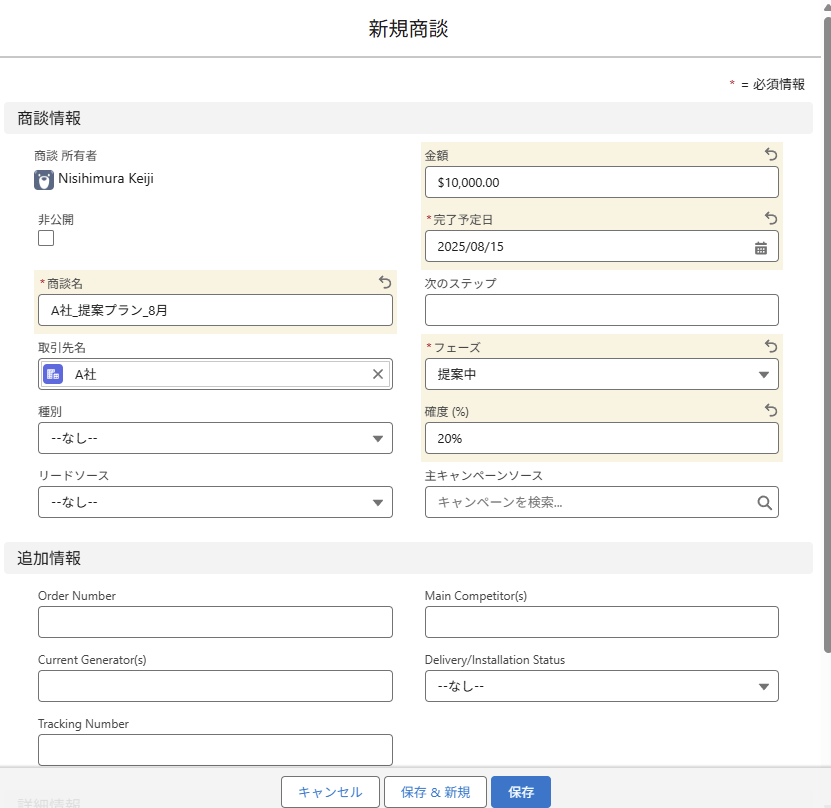Click the vertical scrollbar of the dialog
Image resolution: width=831 pixels, height=808 pixels.
tap(827, 334)
